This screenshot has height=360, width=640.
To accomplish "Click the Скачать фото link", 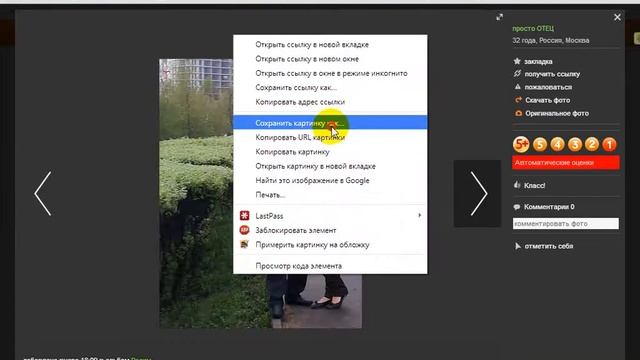I will [548, 100].
